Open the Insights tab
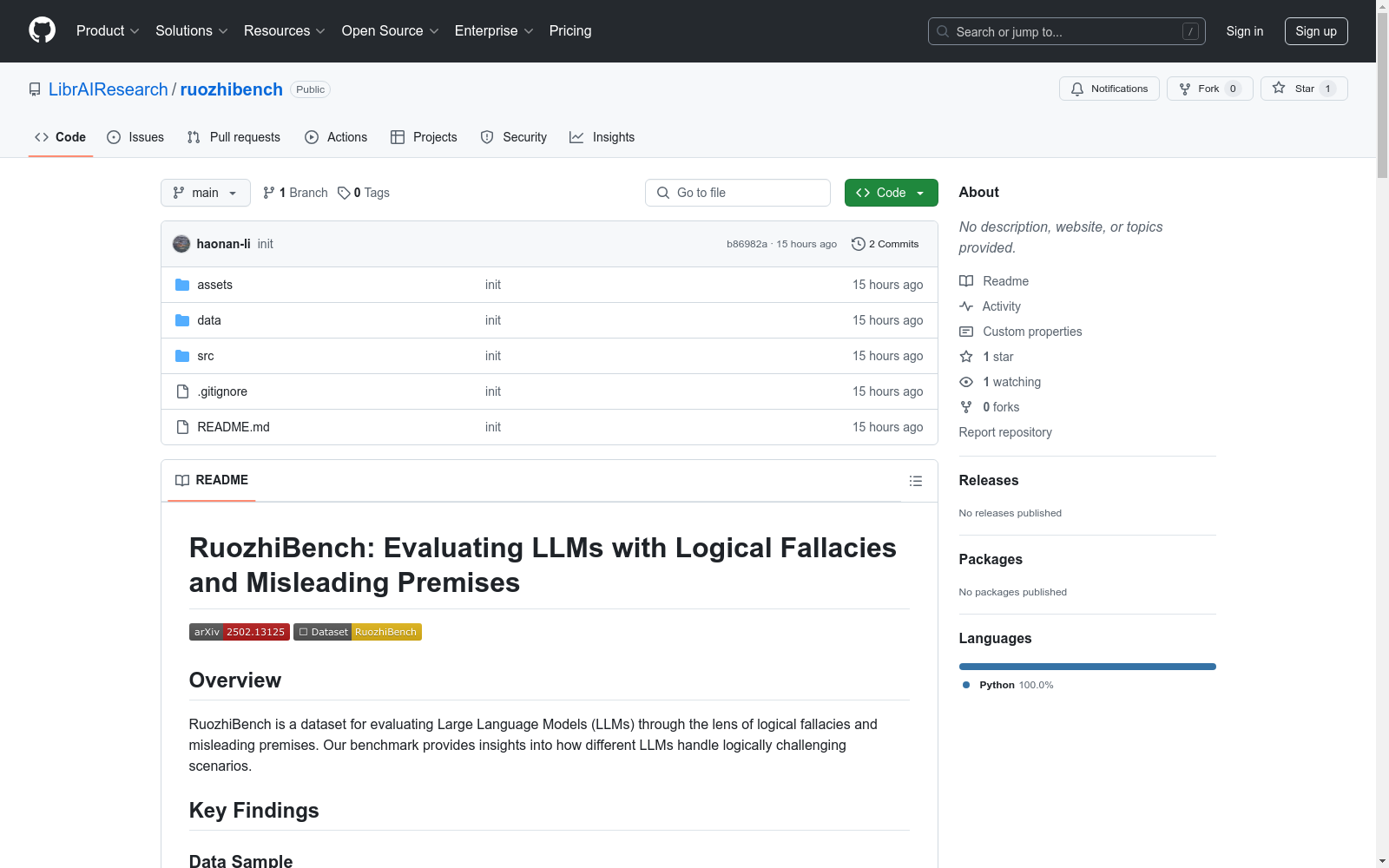The width and height of the screenshot is (1389, 868). (x=602, y=137)
